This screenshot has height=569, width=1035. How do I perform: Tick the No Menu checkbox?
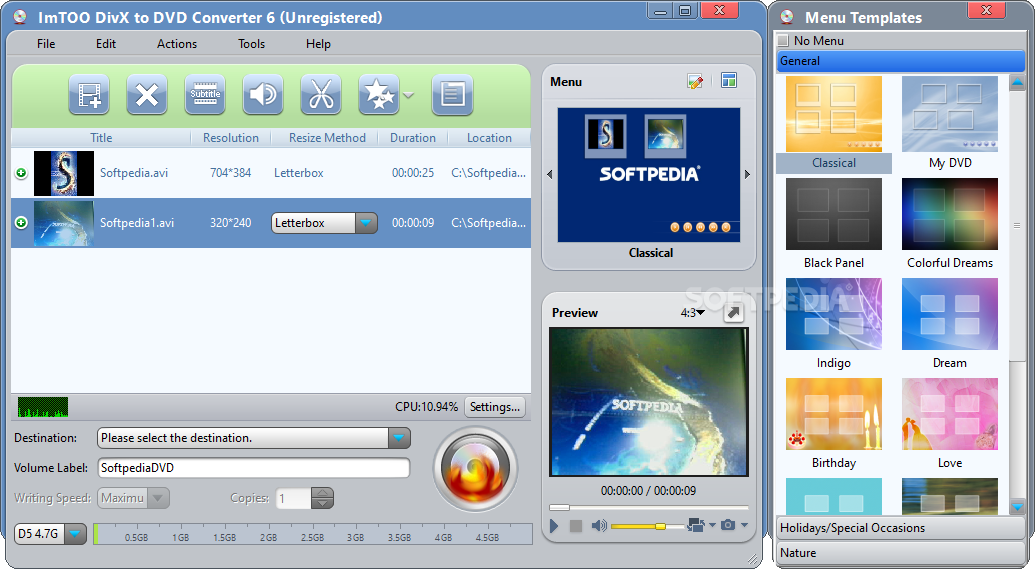[783, 40]
